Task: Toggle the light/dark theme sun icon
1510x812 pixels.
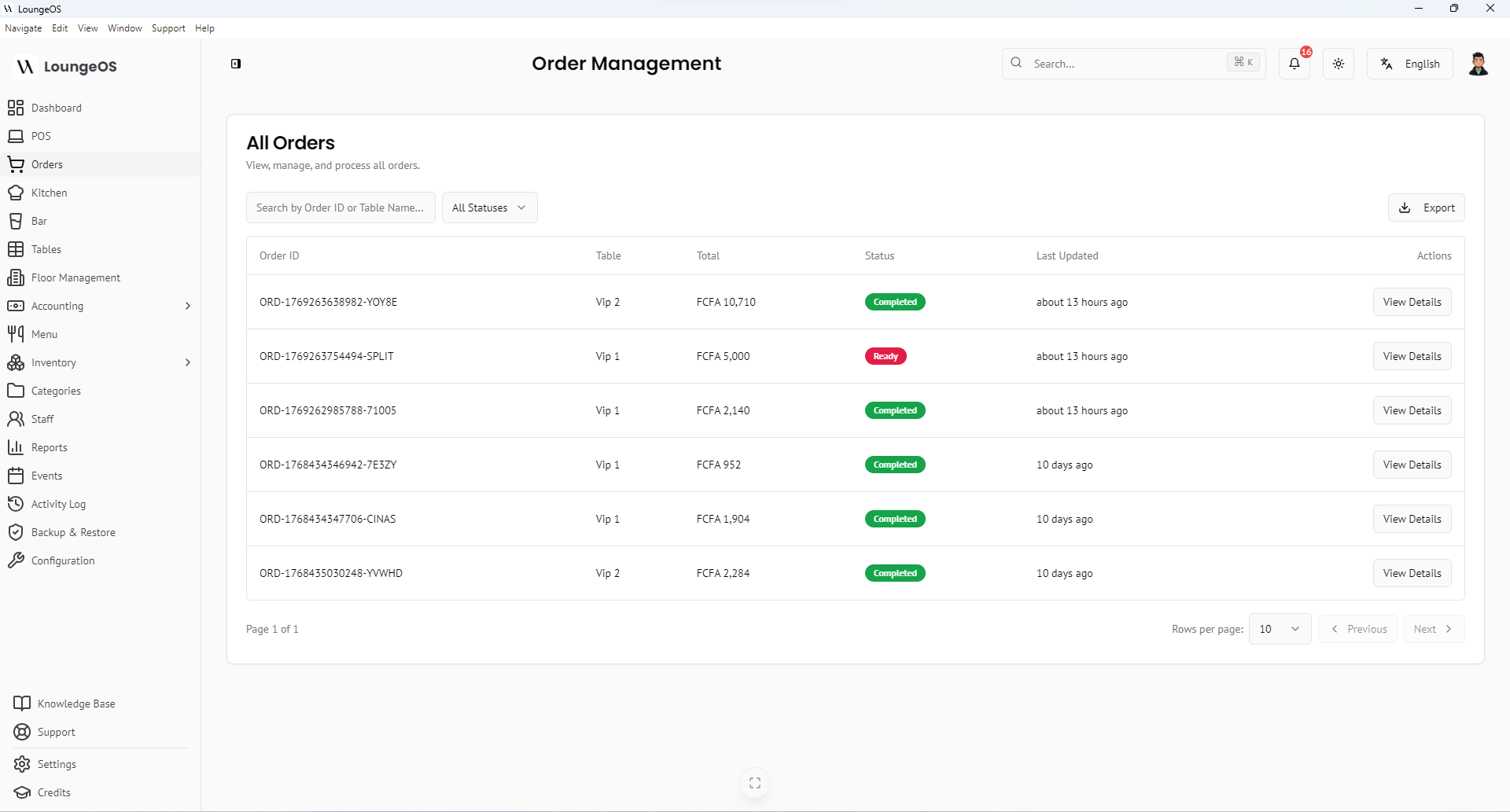Action: (1339, 64)
